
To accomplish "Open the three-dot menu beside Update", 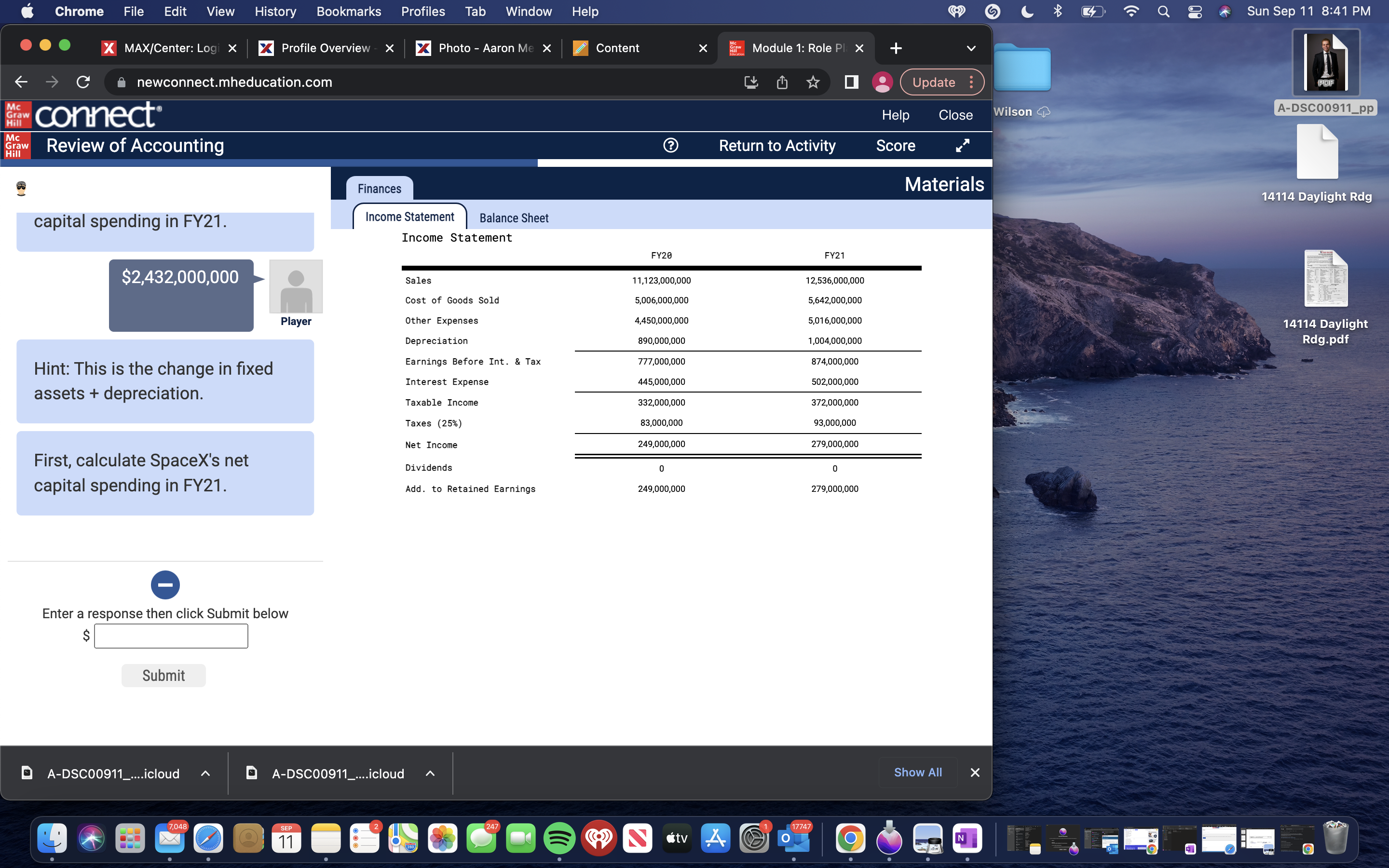I will click(971, 82).
